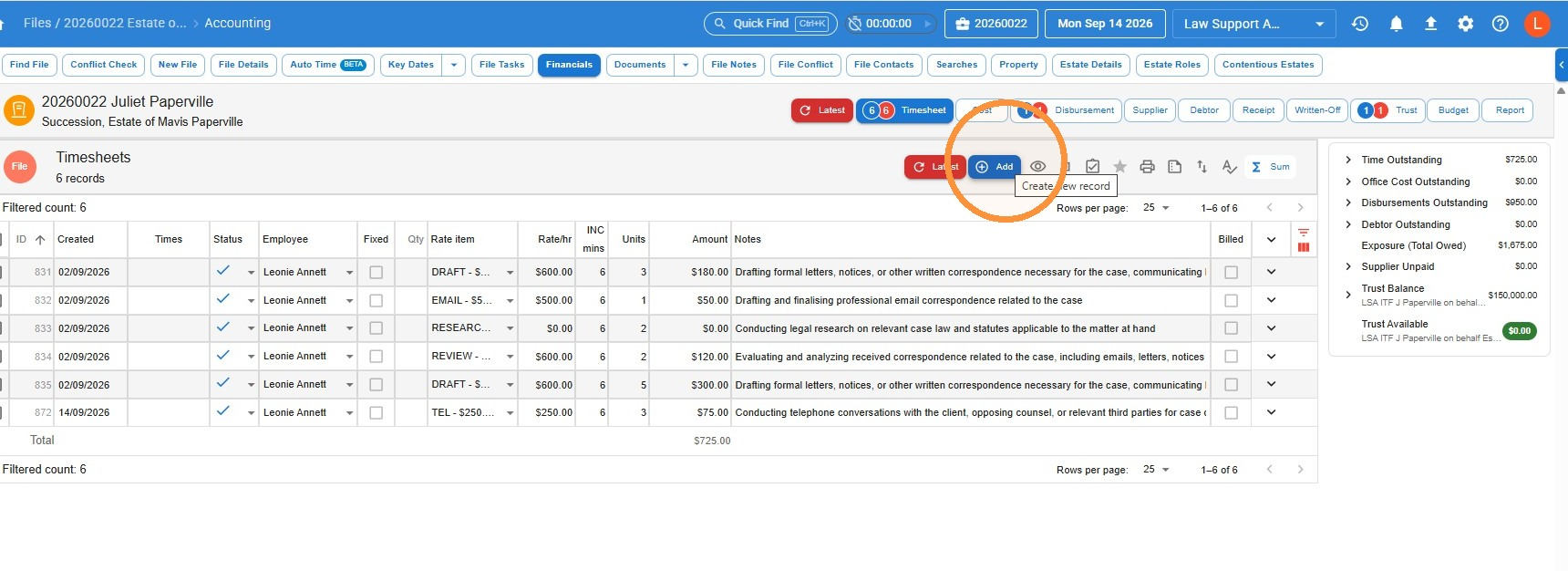Click the Accounting breadcrumb
Image resolution: width=1568 pixels, height=571 pixels.
(x=237, y=23)
